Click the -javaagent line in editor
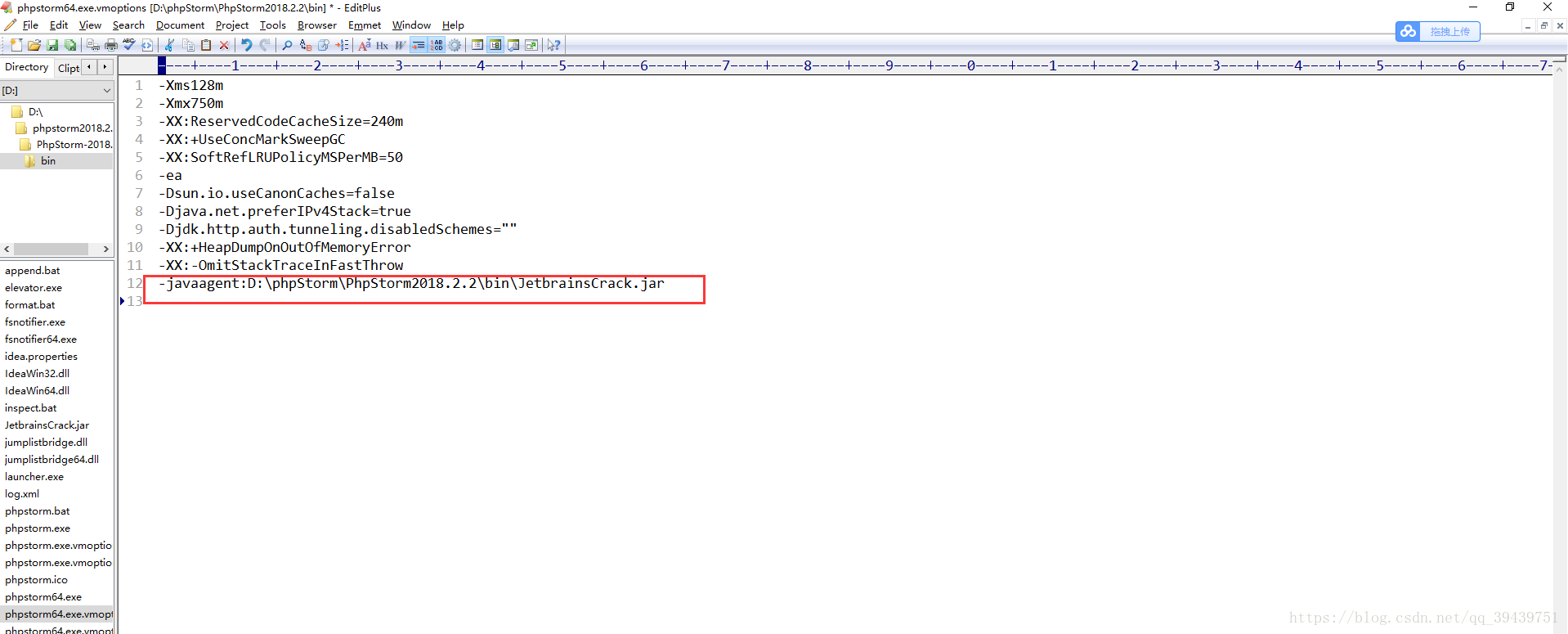This screenshot has height=634, width=1568. [x=411, y=283]
